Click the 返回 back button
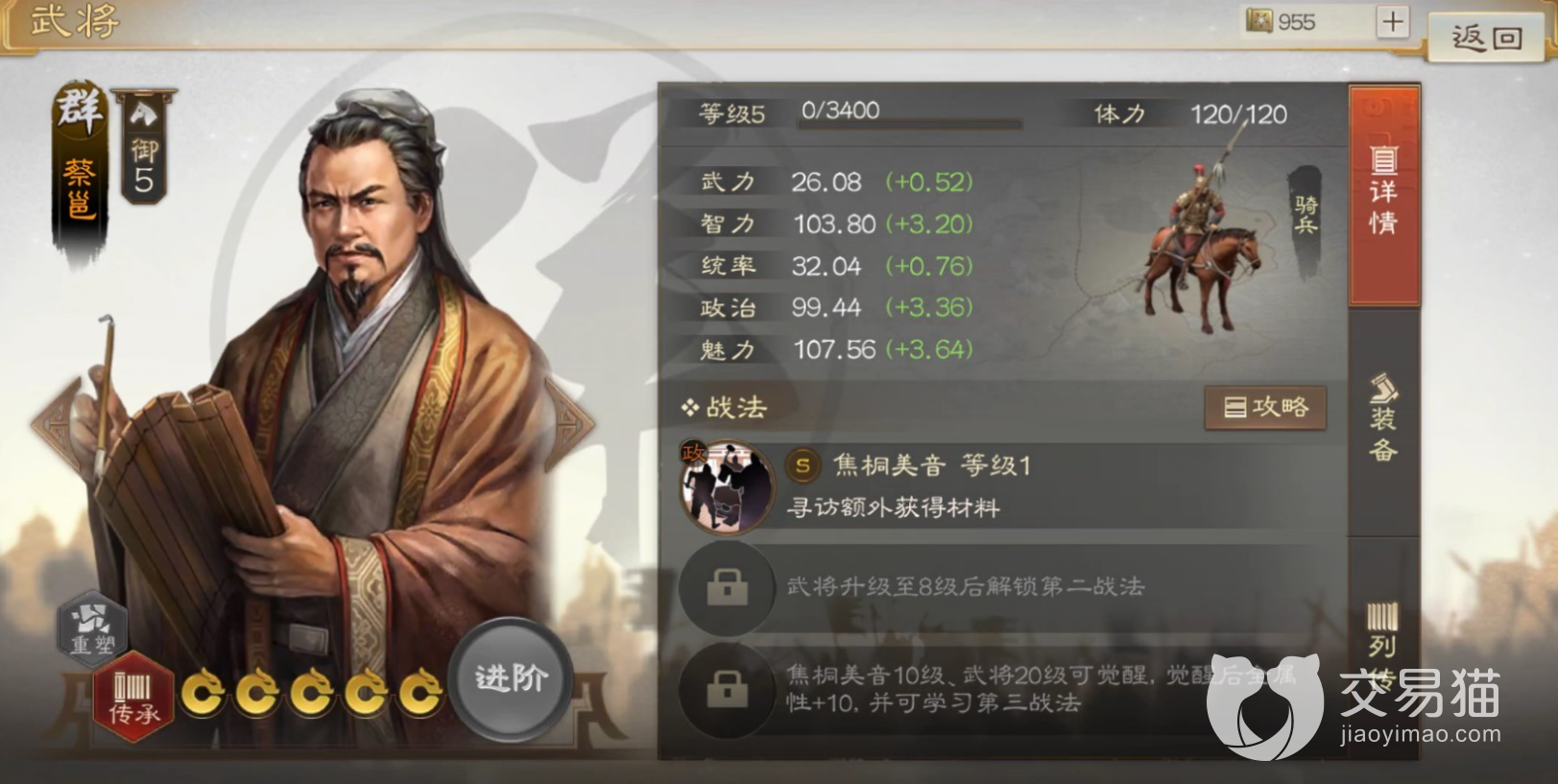This screenshot has width=1558, height=784. pyautogui.click(x=1486, y=37)
